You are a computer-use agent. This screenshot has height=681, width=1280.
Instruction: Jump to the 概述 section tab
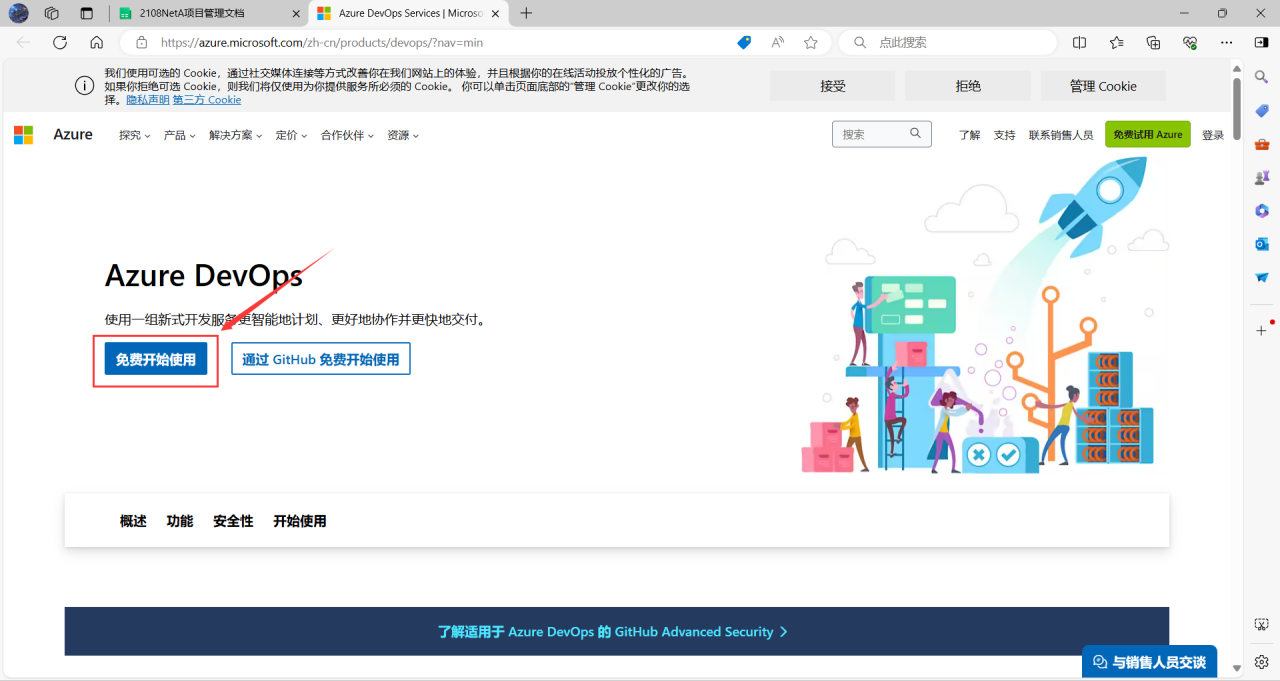pos(133,521)
